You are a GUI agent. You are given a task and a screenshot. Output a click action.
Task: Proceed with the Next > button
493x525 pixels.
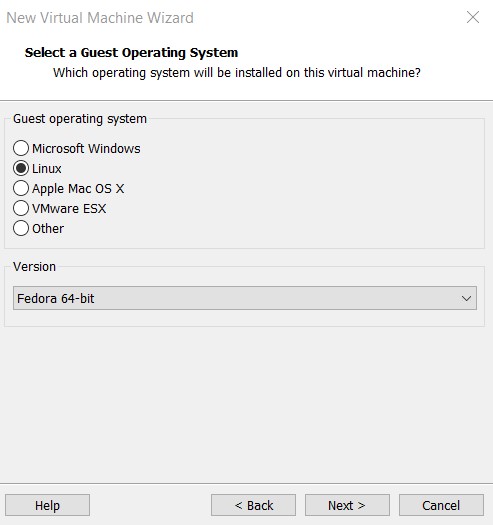[347, 505]
